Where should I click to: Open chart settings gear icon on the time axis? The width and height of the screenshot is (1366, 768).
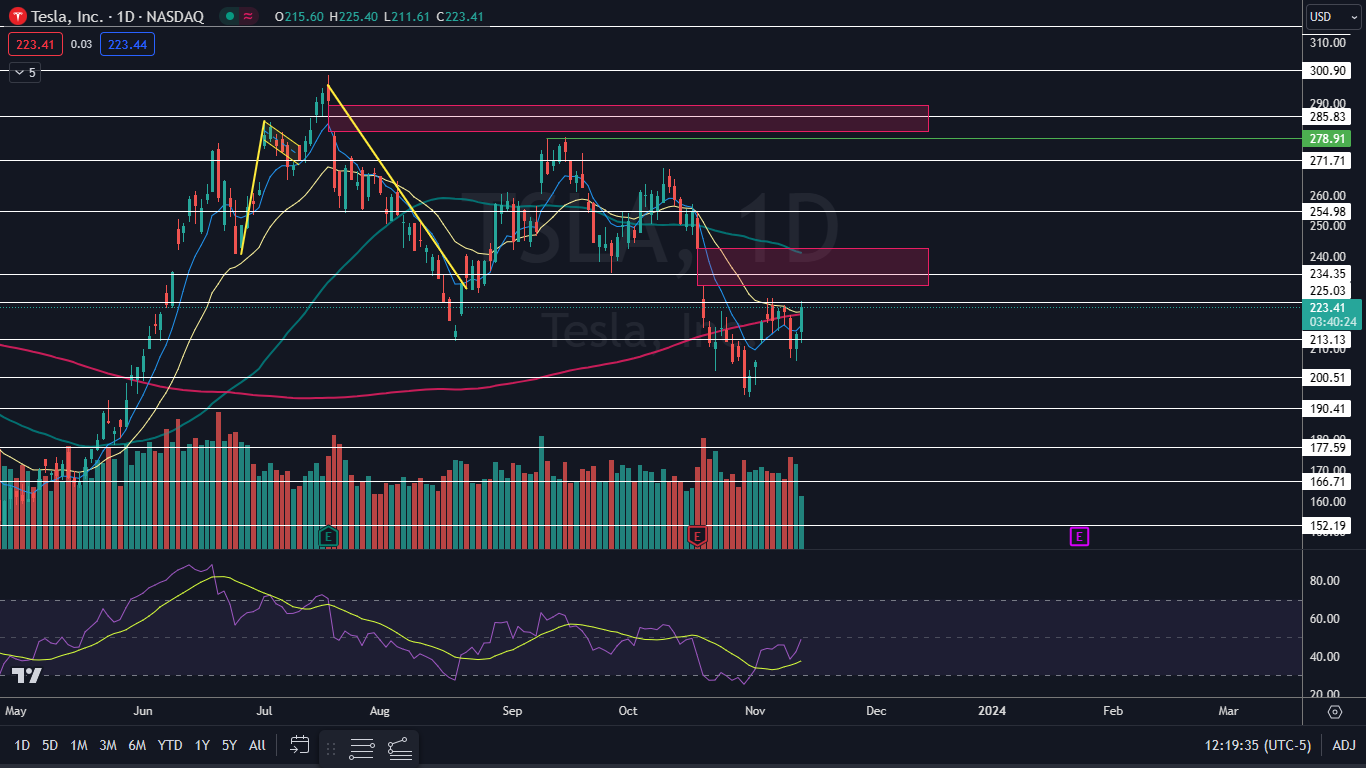click(x=1335, y=711)
